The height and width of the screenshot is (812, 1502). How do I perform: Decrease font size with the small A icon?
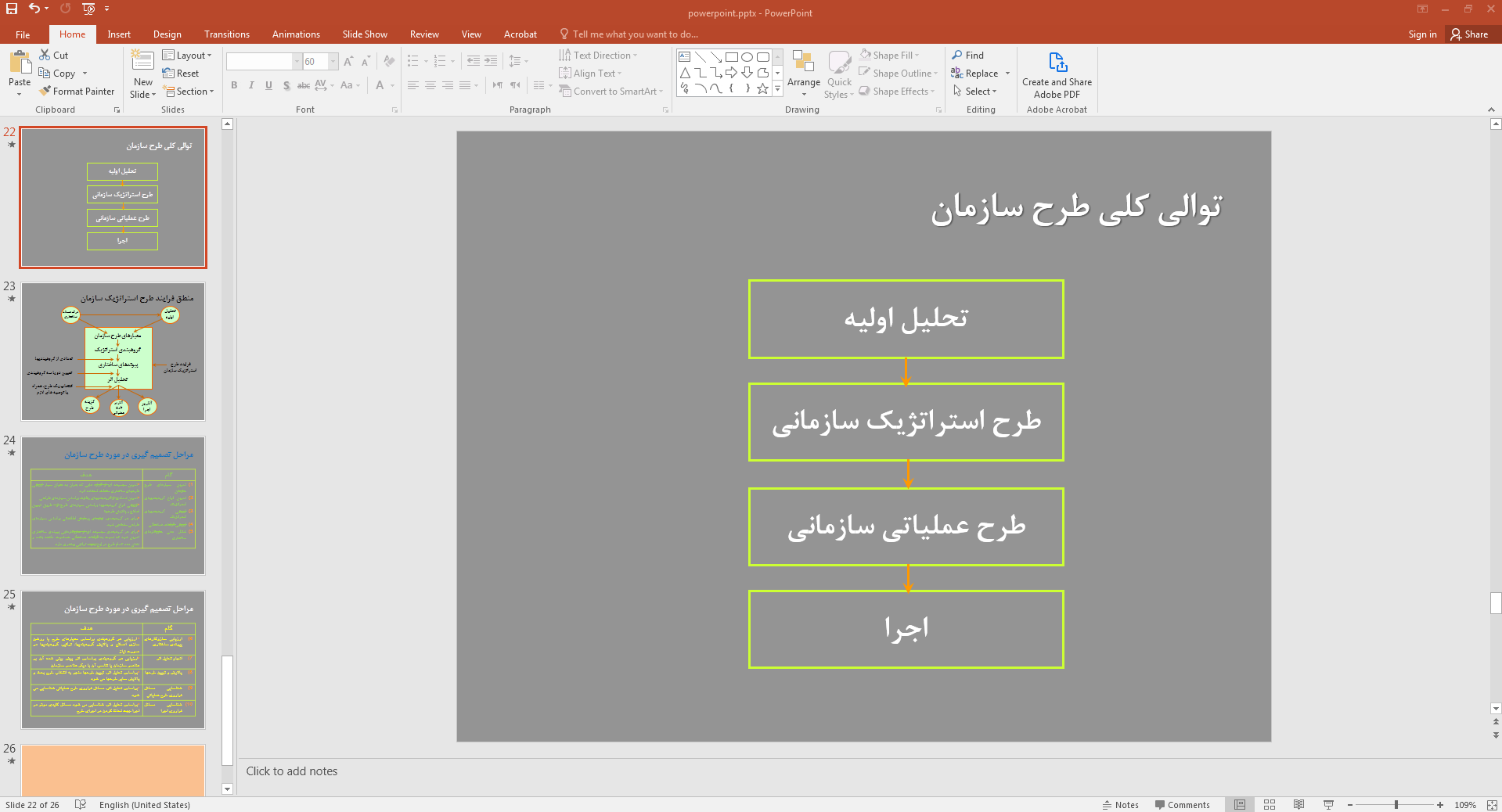[x=366, y=61]
